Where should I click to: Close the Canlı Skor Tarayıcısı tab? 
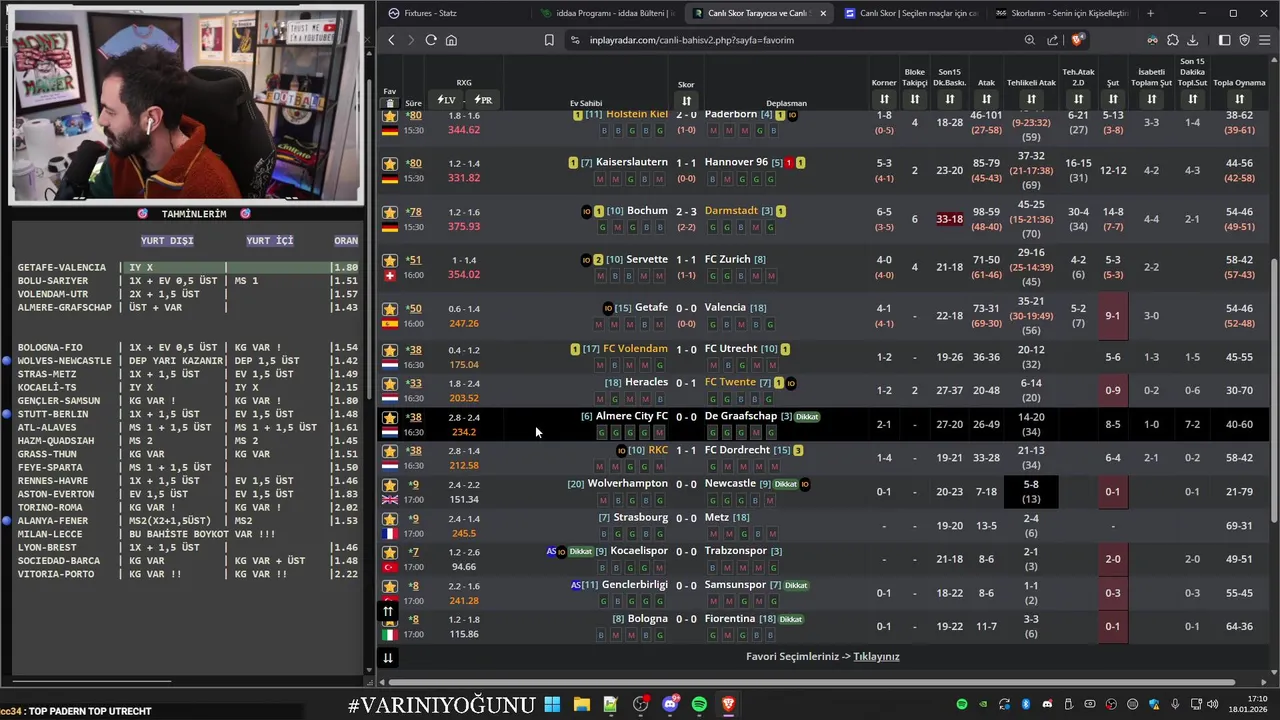click(x=823, y=13)
